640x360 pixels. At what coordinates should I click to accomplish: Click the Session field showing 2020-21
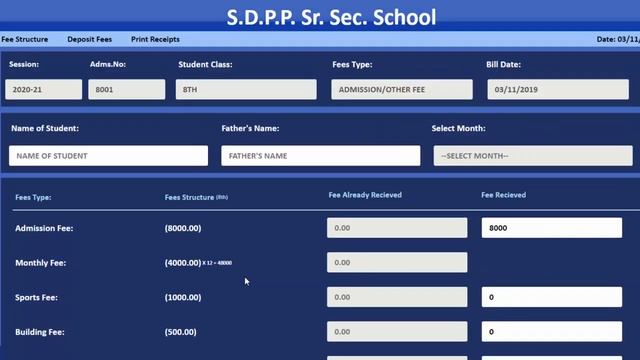44,89
